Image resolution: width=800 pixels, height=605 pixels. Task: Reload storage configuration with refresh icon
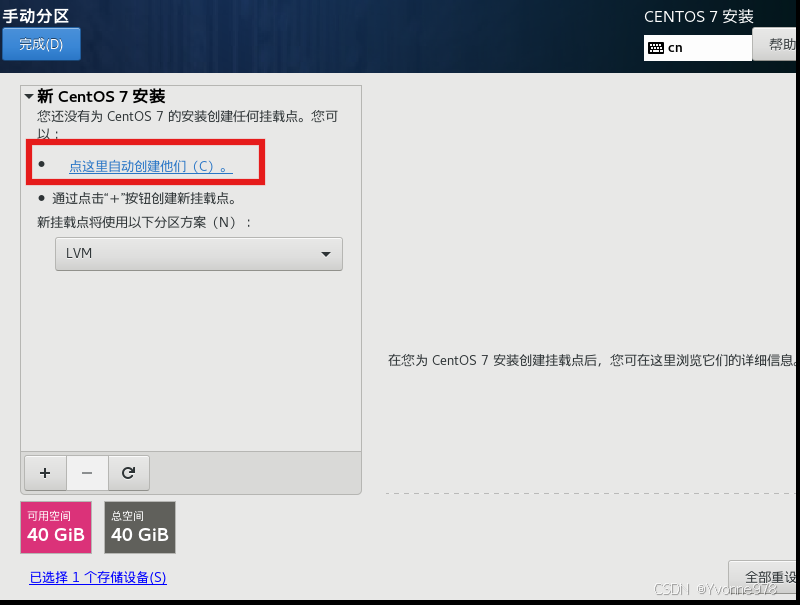(x=129, y=473)
